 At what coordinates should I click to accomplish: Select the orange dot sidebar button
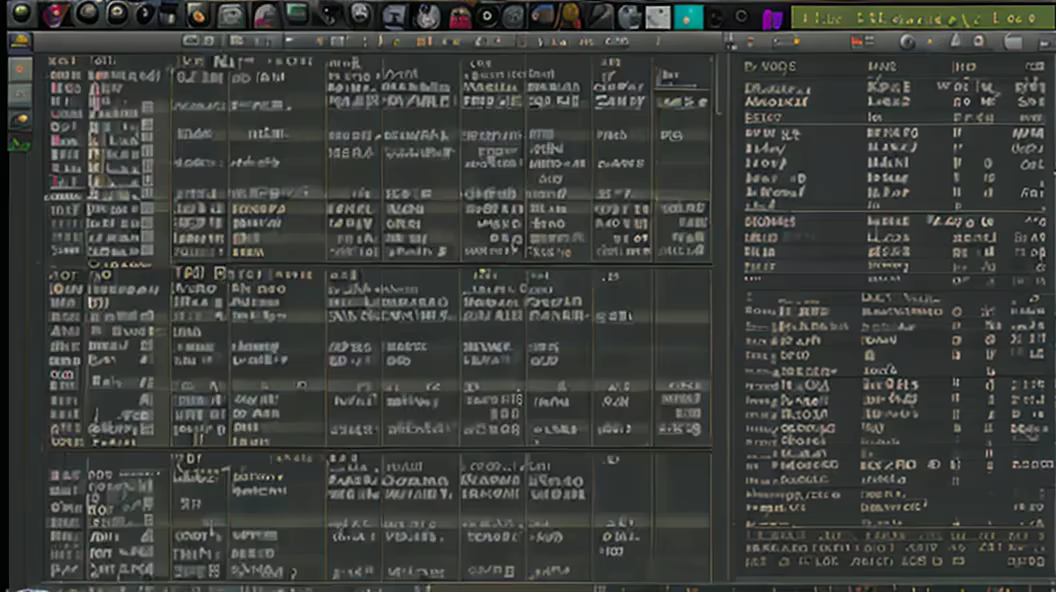[20, 69]
